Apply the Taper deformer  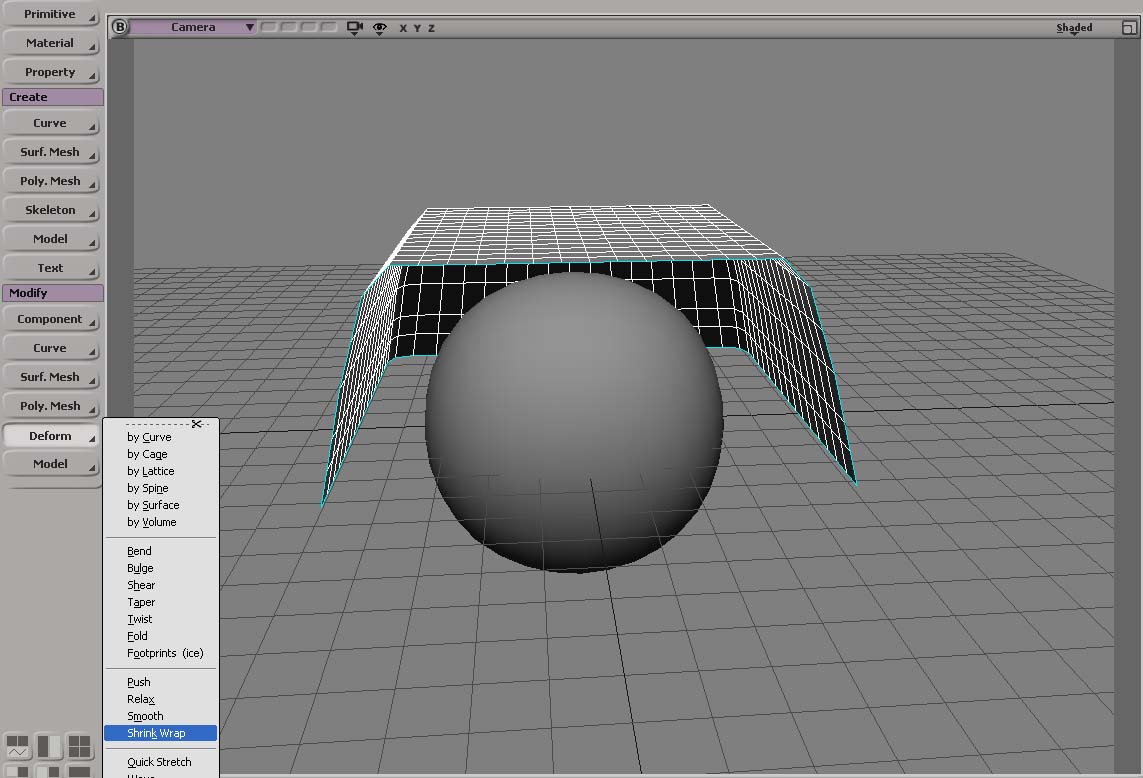(x=160, y=602)
